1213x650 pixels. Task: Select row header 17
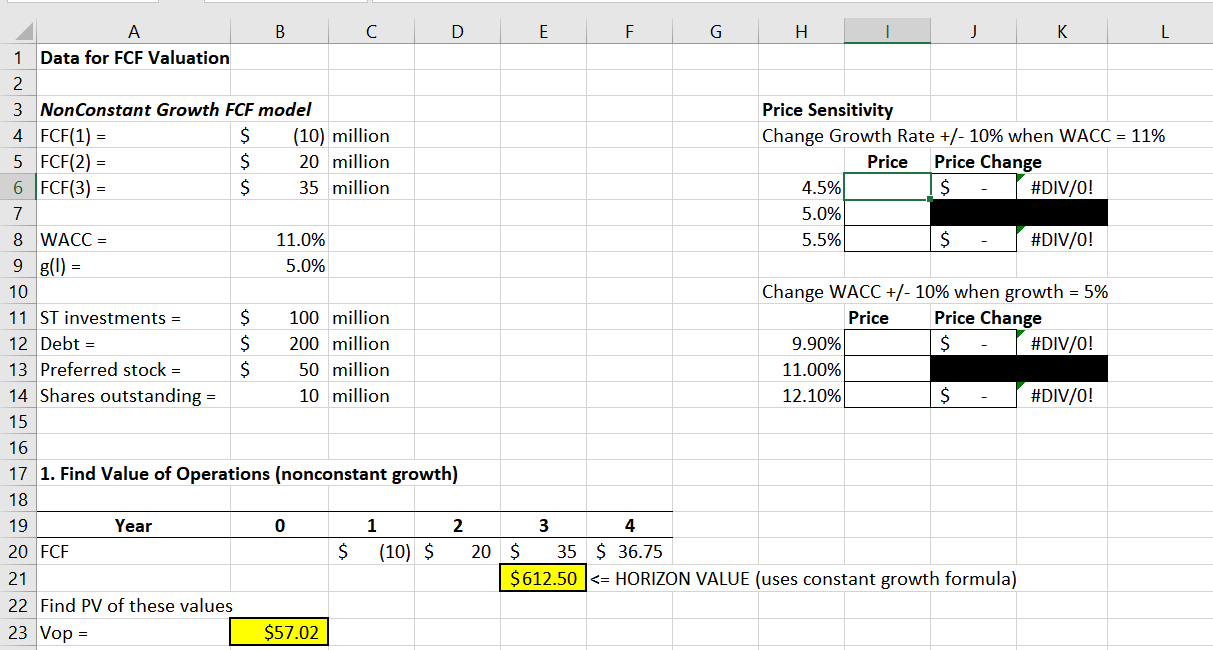coord(18,473)
